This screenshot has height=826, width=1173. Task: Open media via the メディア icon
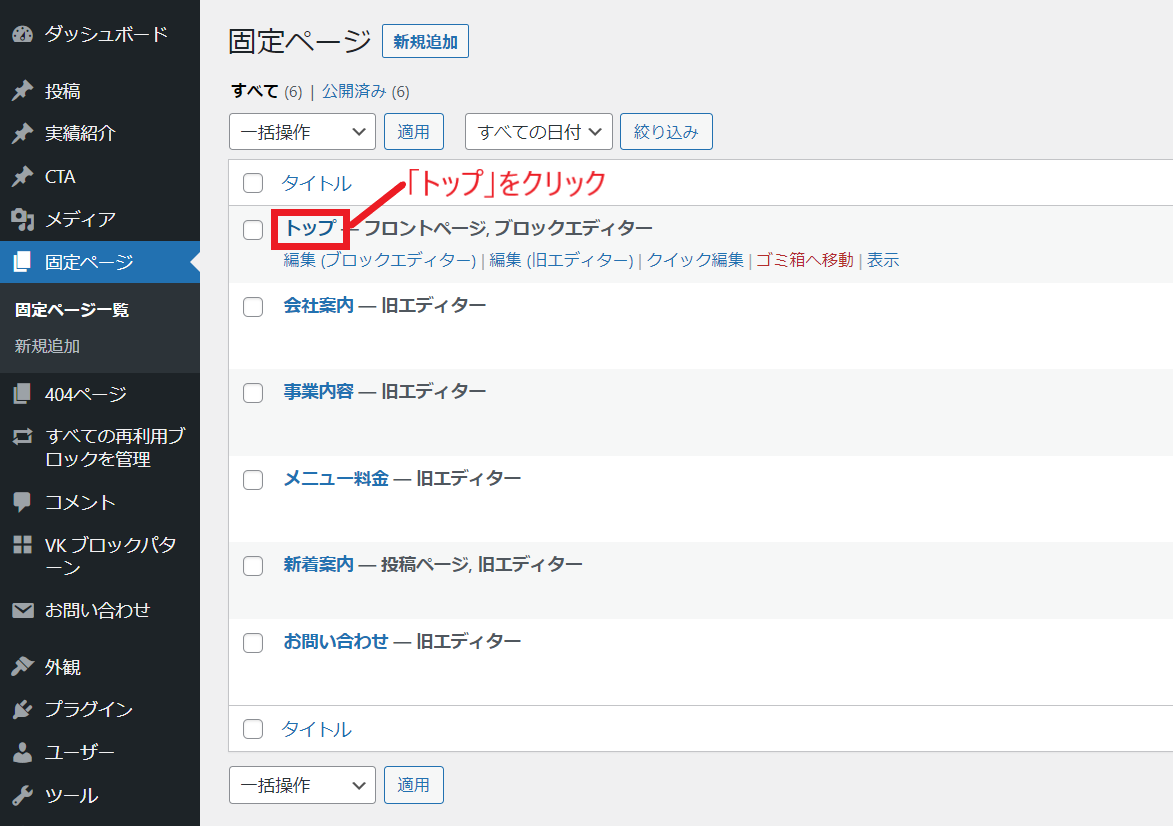[x=22, y=219]
